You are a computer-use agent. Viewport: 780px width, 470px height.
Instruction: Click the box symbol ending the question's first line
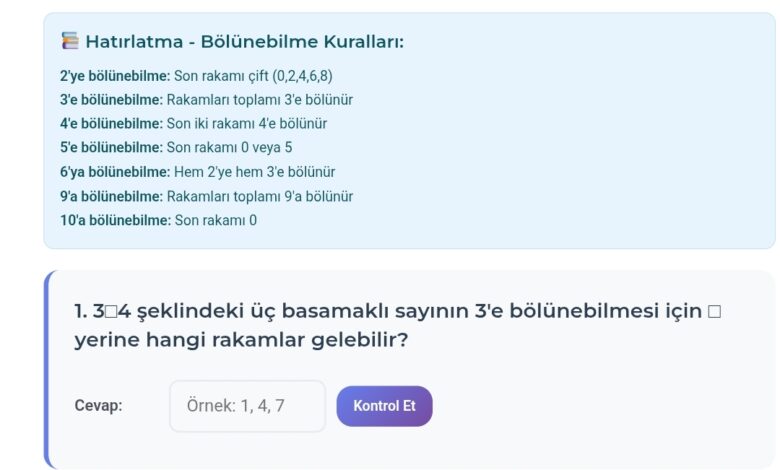click(714, 311)
